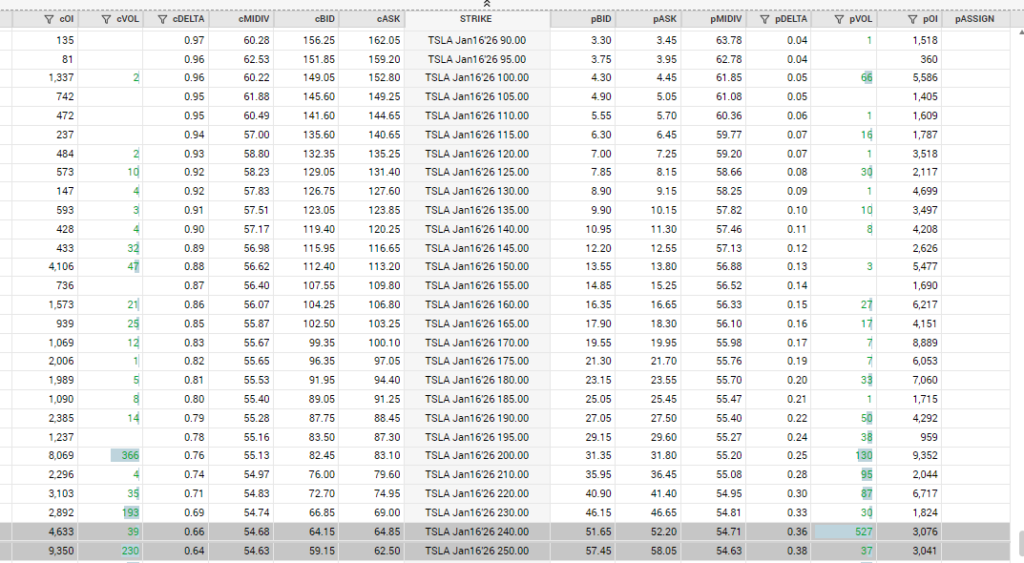This screenshot has width=1024, height=563.
Task: Click the pMIDIV value 63.78
Action: (729, 40)
